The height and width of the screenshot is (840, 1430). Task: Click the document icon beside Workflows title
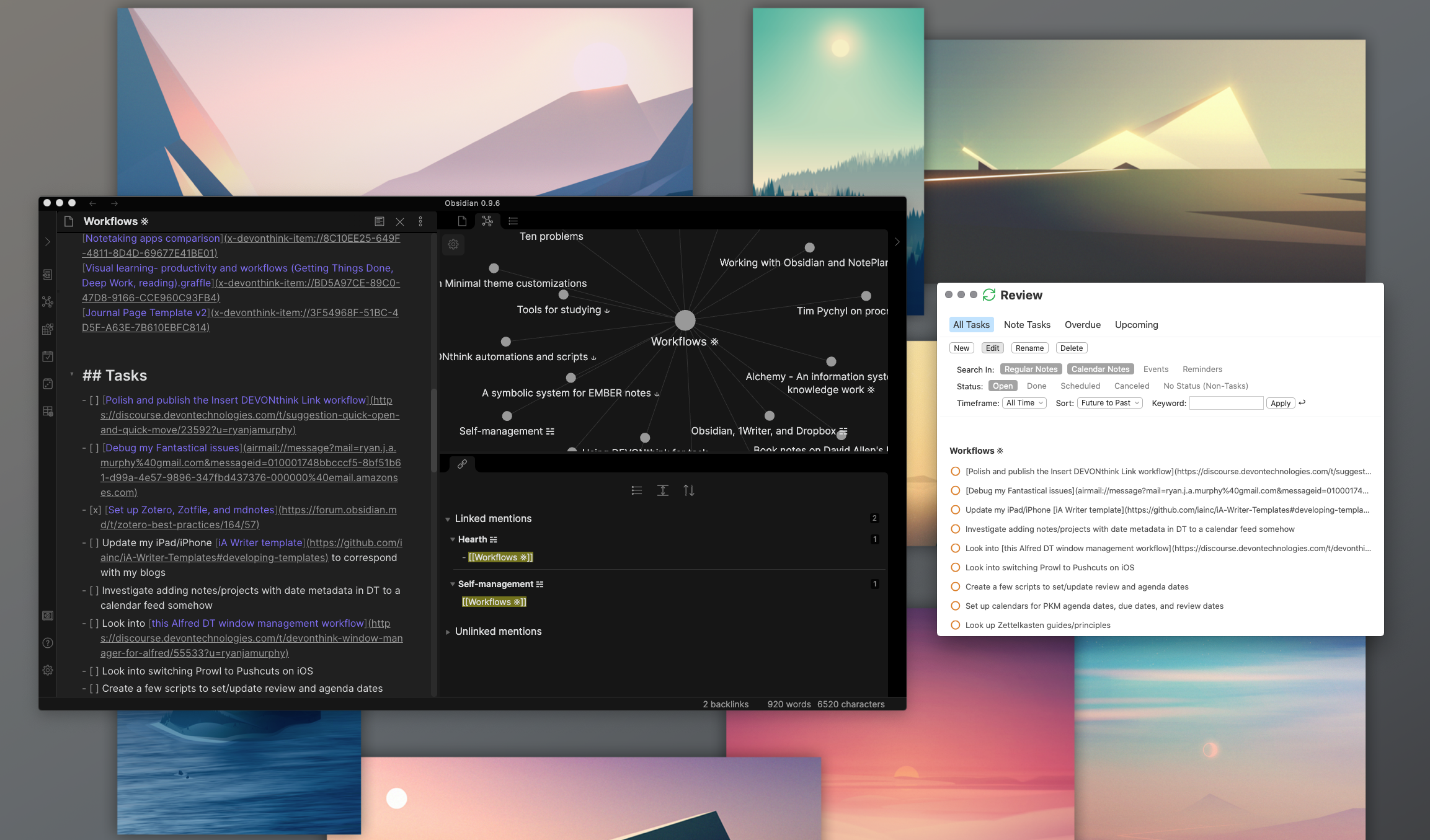coord(69,221)
